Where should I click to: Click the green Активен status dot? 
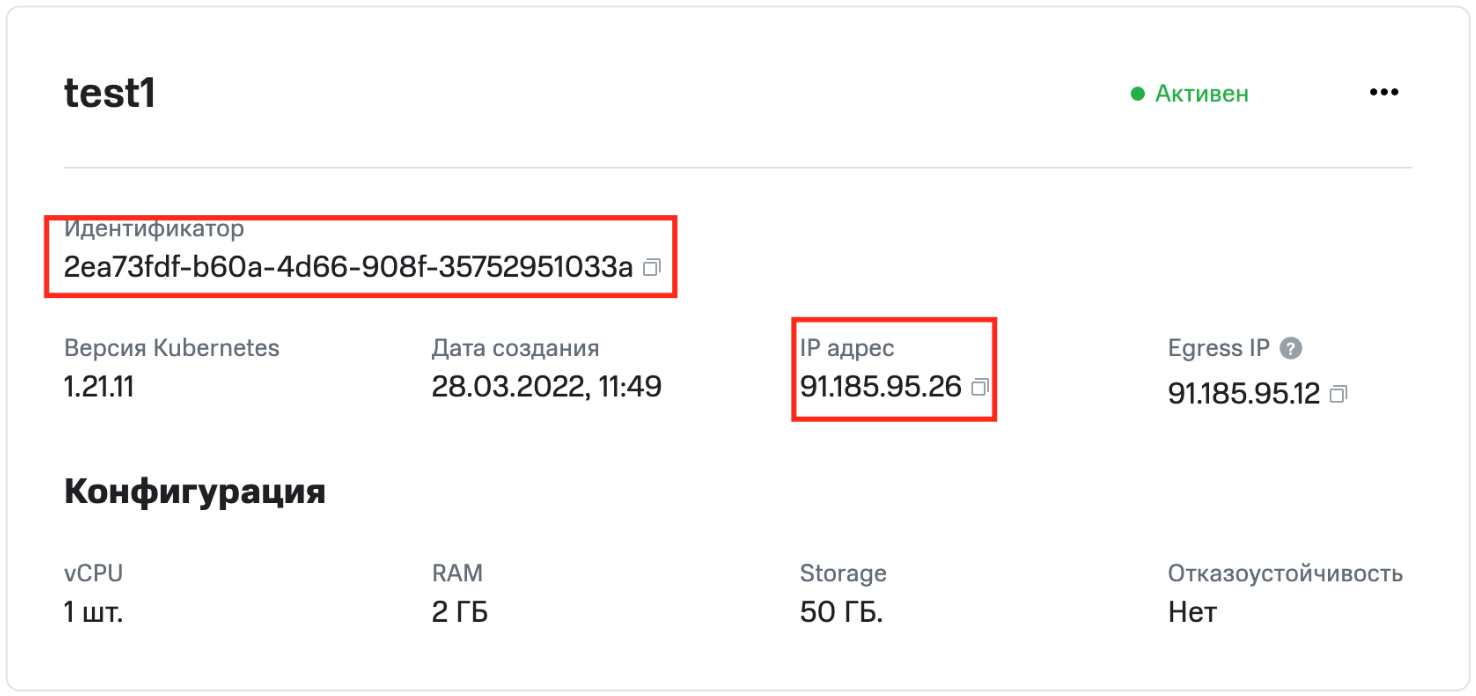click(1137, 94)
